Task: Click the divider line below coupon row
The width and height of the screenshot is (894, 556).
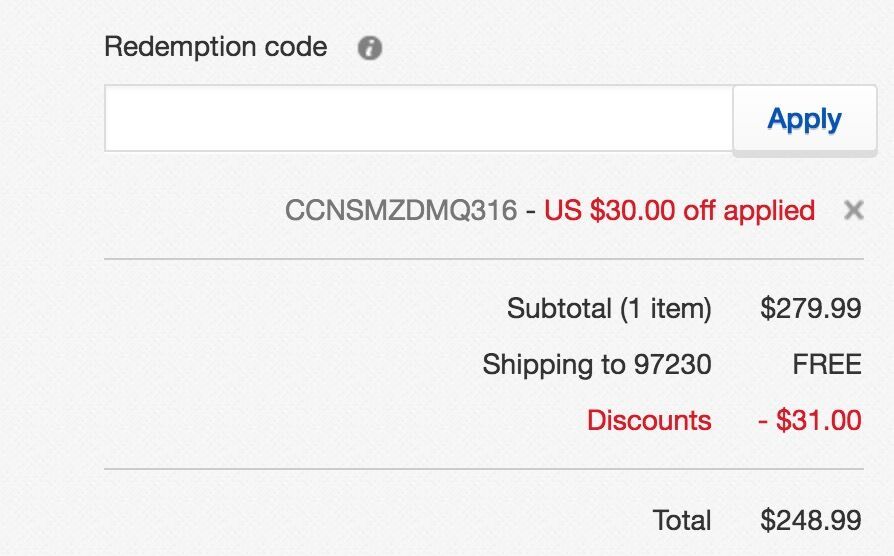Action: (x=483, y=259)
